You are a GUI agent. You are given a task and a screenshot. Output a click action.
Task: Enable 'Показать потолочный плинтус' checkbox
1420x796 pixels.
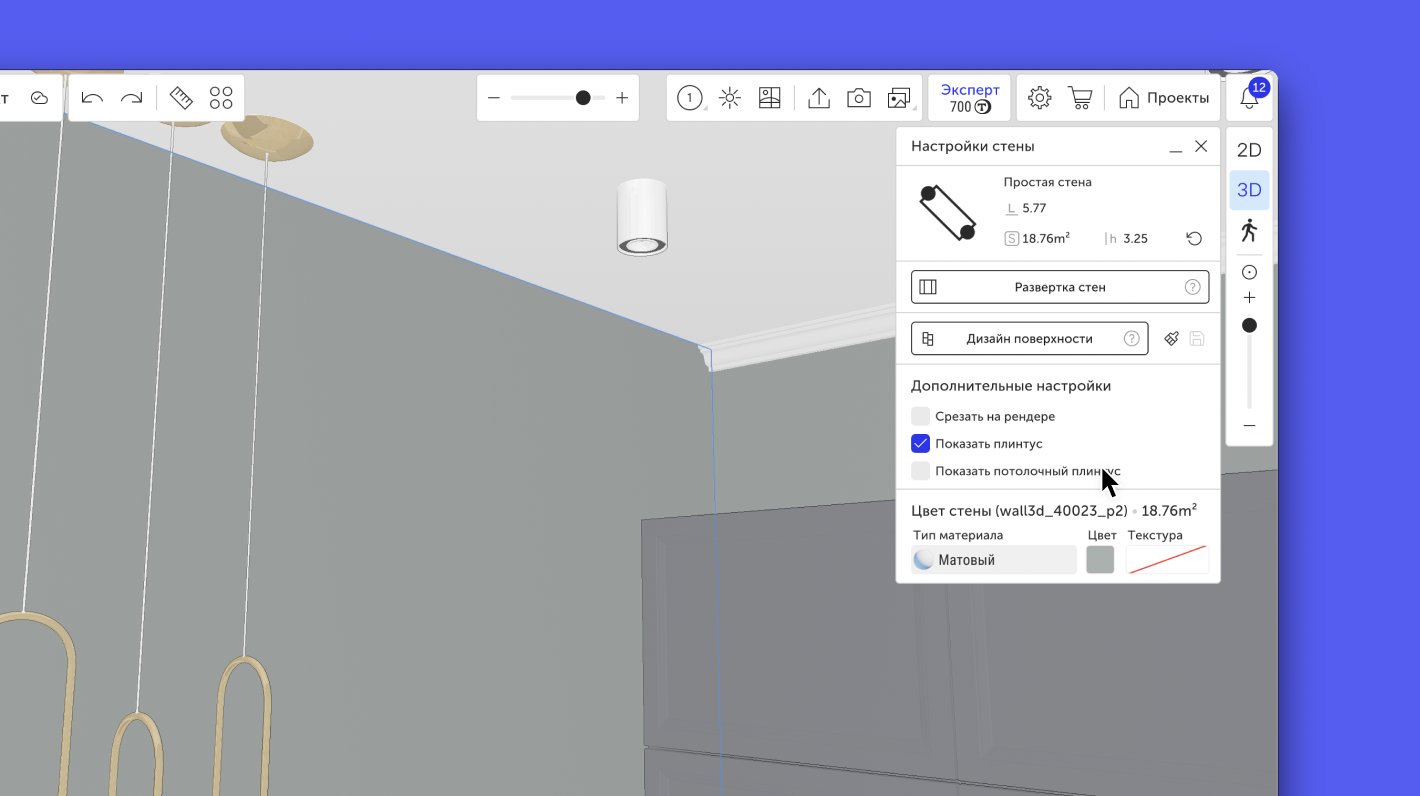921,471
